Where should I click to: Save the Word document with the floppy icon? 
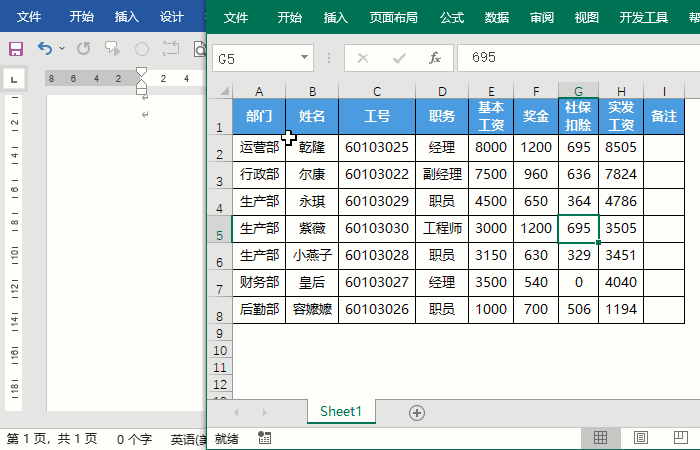16,49
